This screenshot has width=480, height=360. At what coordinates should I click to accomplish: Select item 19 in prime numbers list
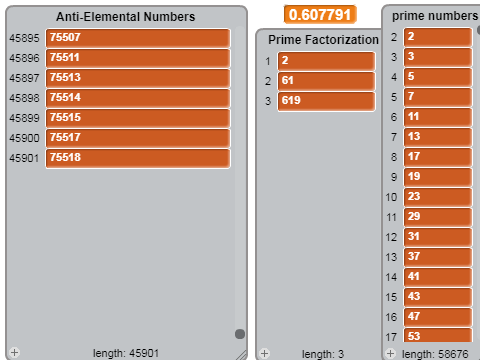(x=438, y=177)
